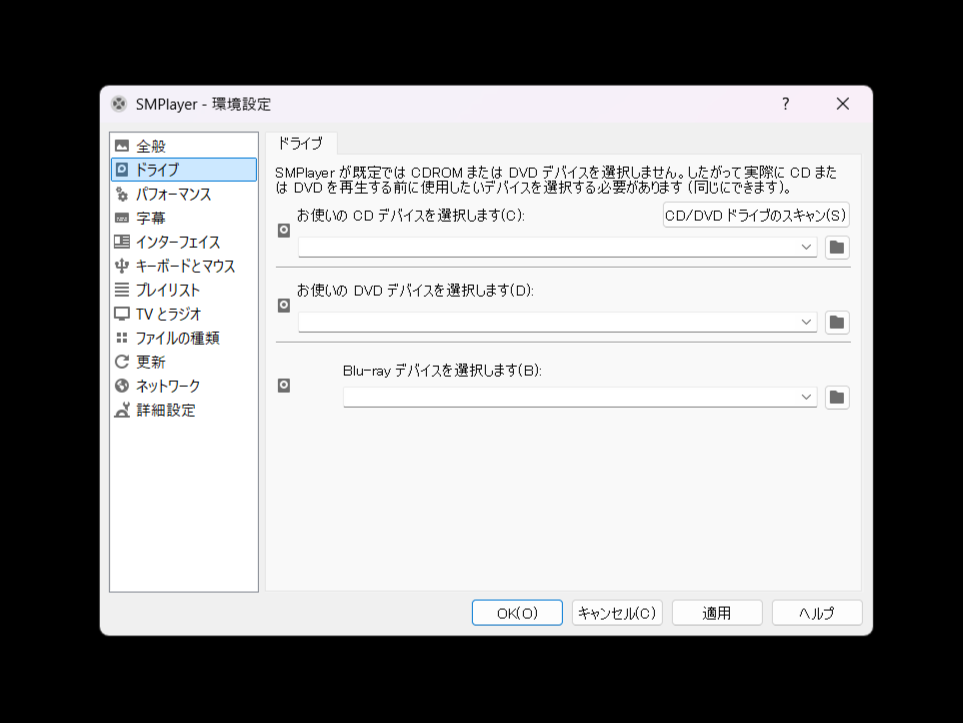Click the ネットワーク globe icon in sidebar
963x723 pixels.
[122, 386]
